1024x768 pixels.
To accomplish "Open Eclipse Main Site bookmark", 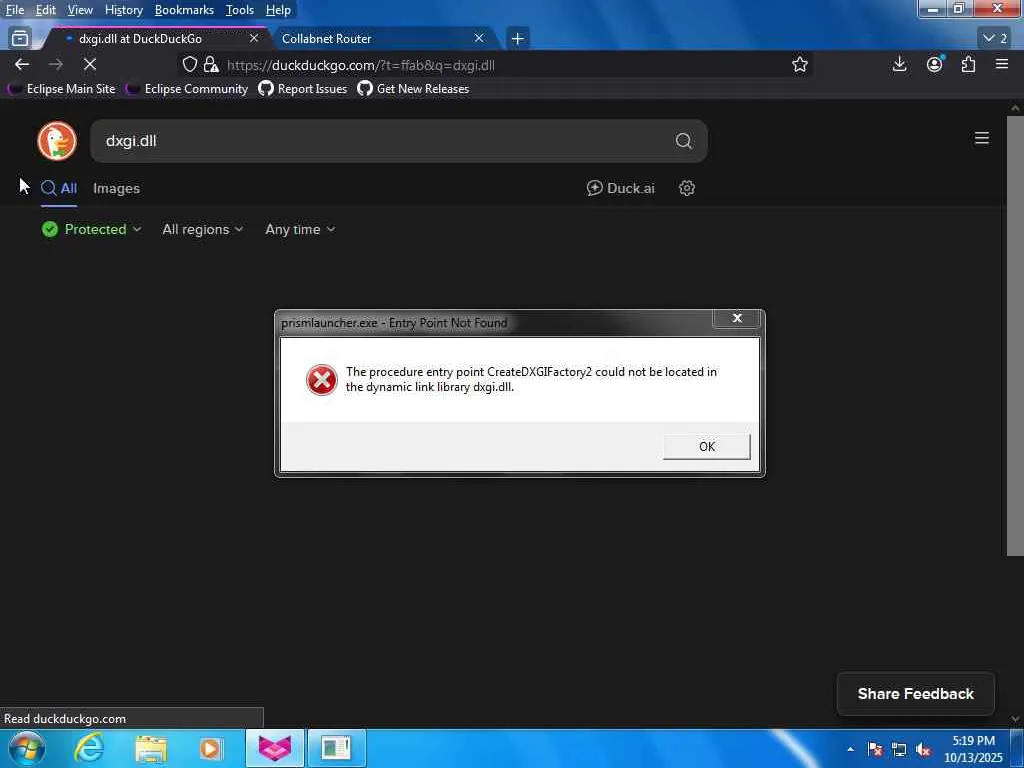I will (x=62, y=89).
